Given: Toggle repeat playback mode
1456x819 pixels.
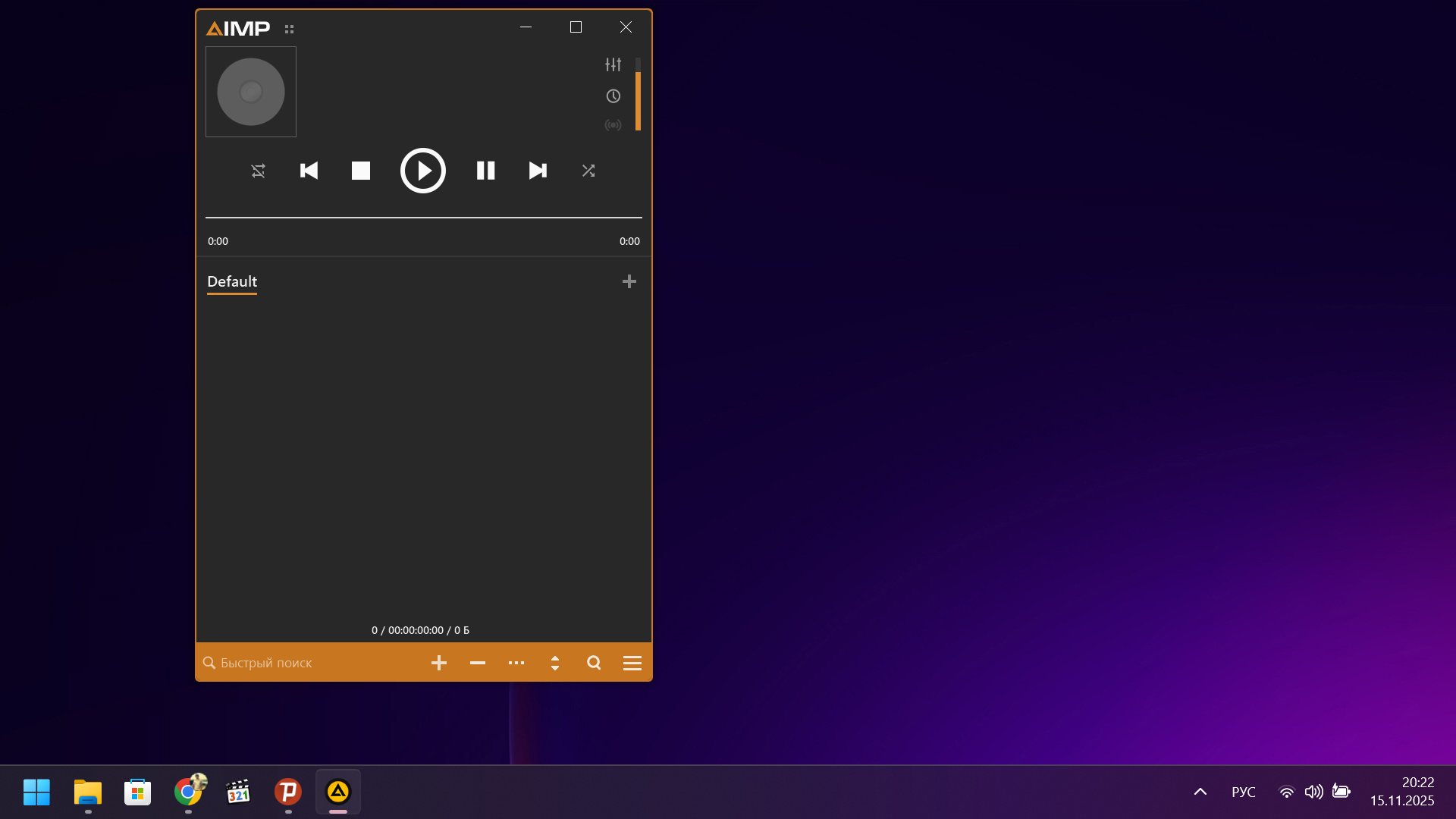Looking at the screenshot, I should tap(259, 171).
